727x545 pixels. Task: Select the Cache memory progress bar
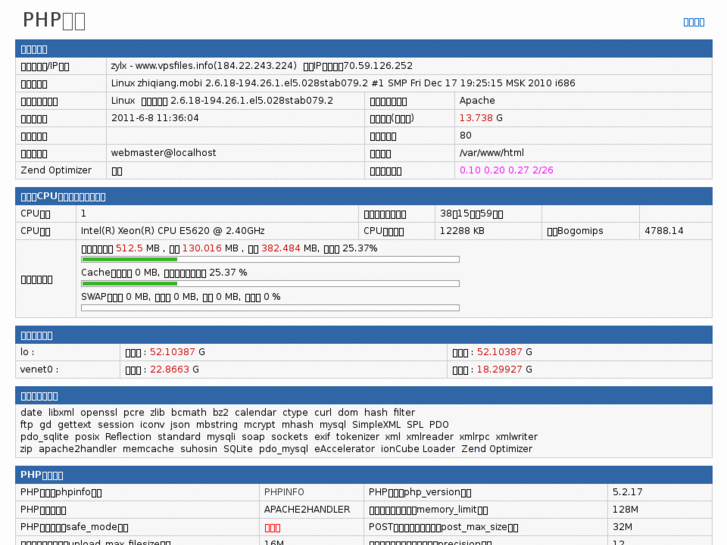pos(270,283)
